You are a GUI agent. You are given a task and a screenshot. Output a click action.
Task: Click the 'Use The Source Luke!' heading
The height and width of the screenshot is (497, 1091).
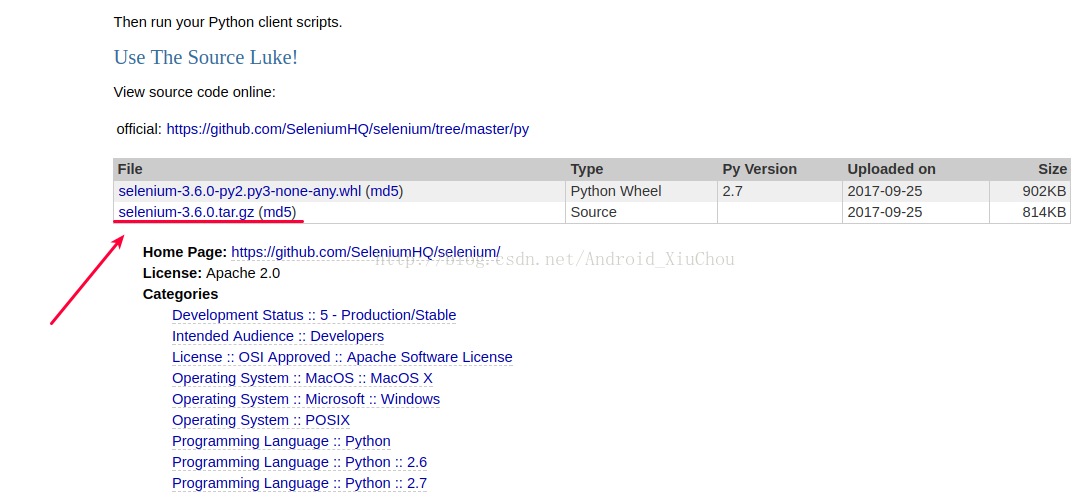[x=206, y=57]
